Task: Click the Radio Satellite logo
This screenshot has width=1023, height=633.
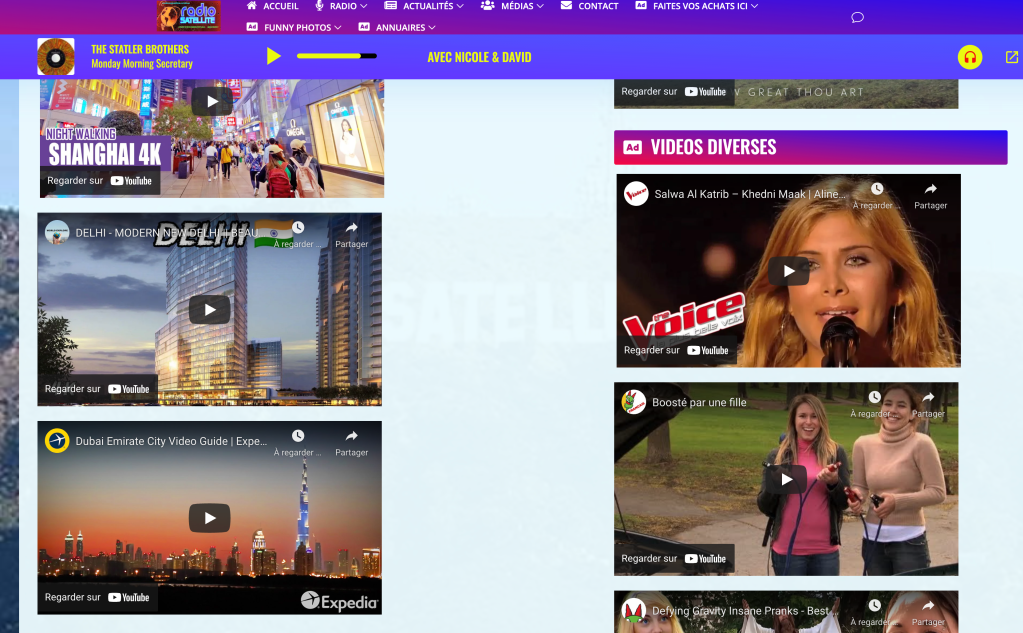Action: point(188,16)
